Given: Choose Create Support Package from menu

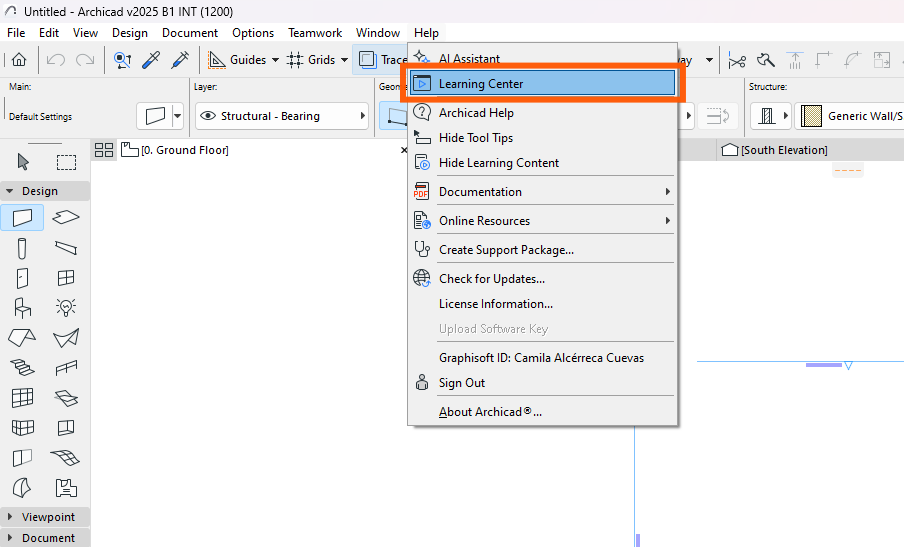Looking at the screenshot, I should click(x=542, y=250).
